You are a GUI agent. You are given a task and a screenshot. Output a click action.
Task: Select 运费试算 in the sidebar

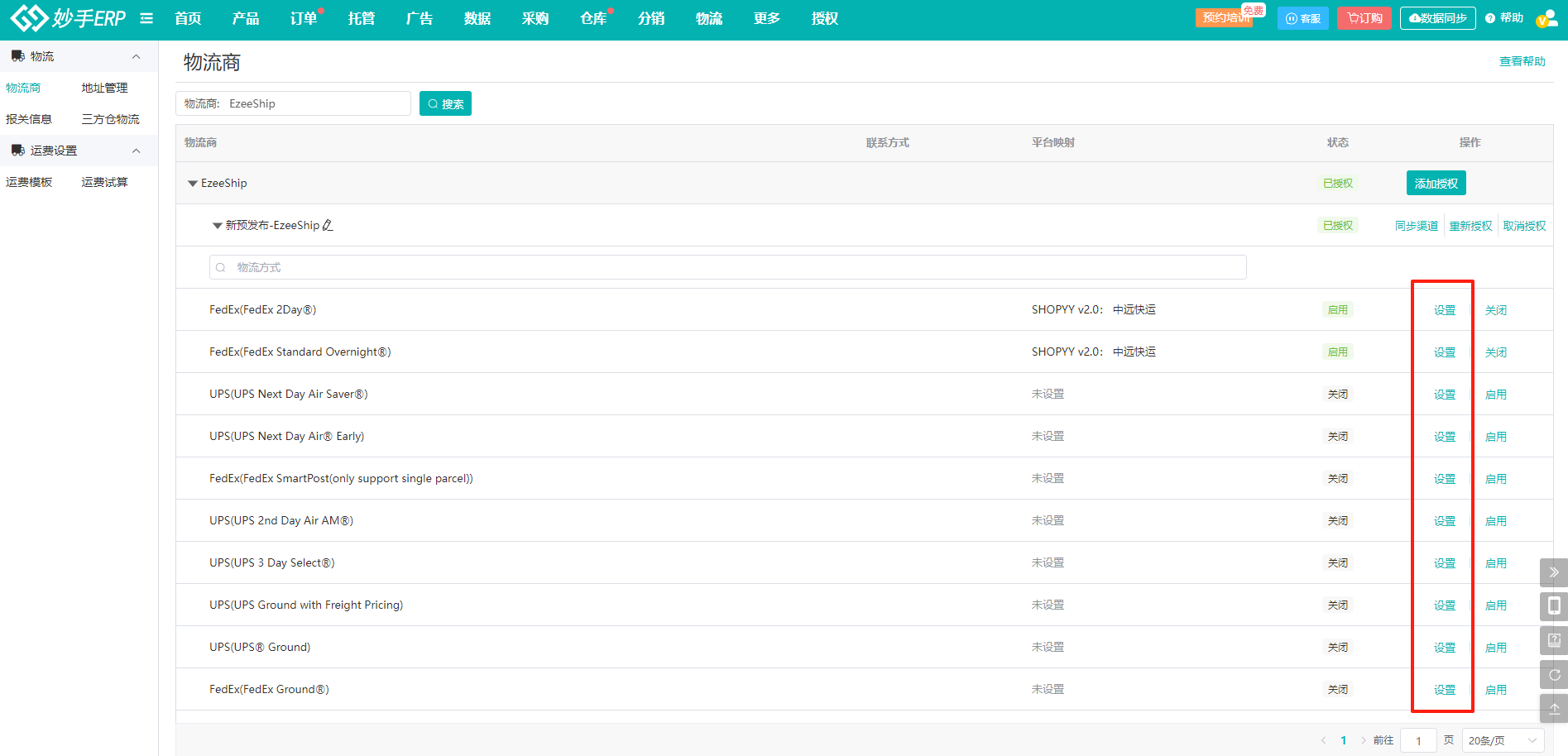104,182
